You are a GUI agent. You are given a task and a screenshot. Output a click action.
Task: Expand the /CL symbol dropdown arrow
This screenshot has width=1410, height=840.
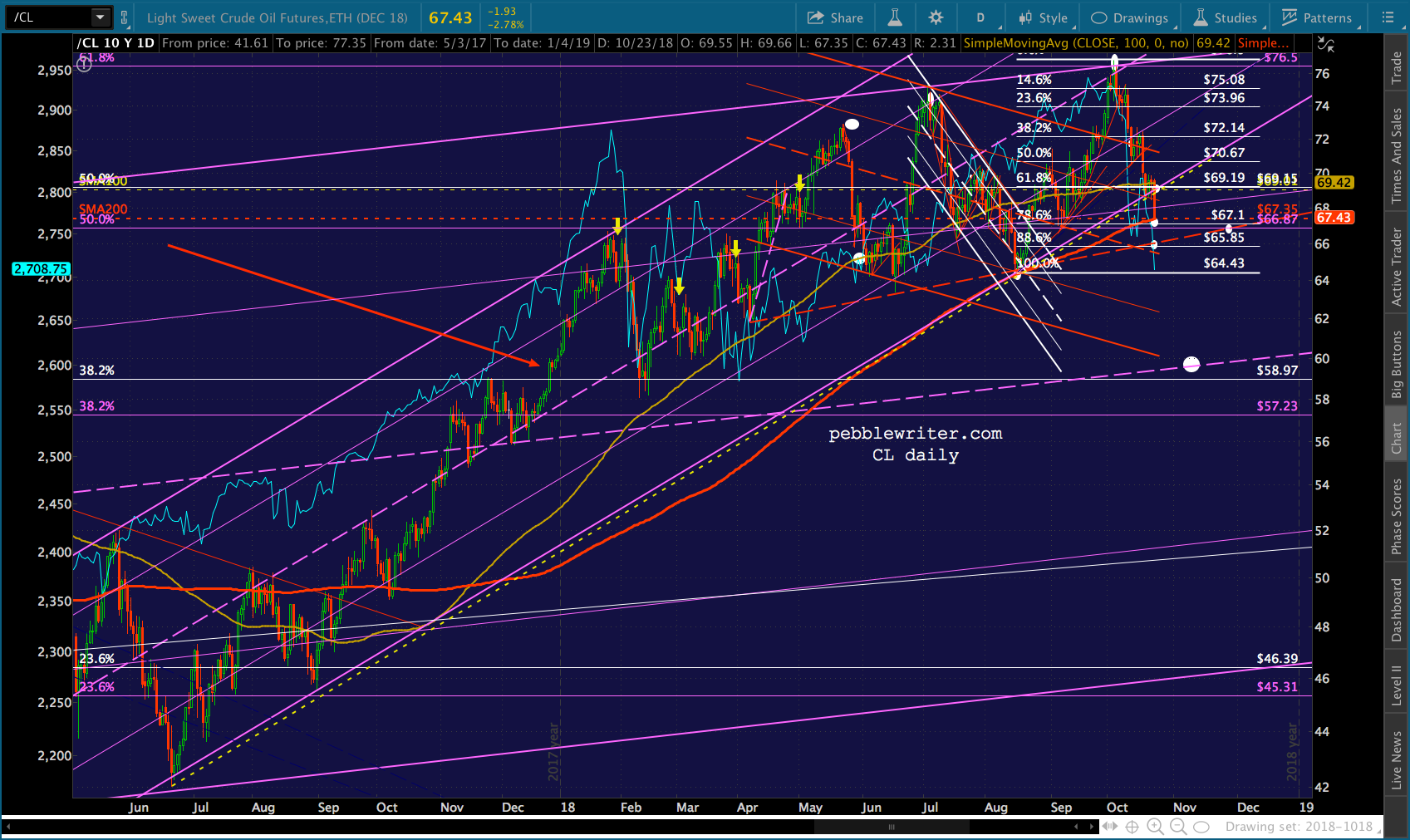(x=101, y=17)
